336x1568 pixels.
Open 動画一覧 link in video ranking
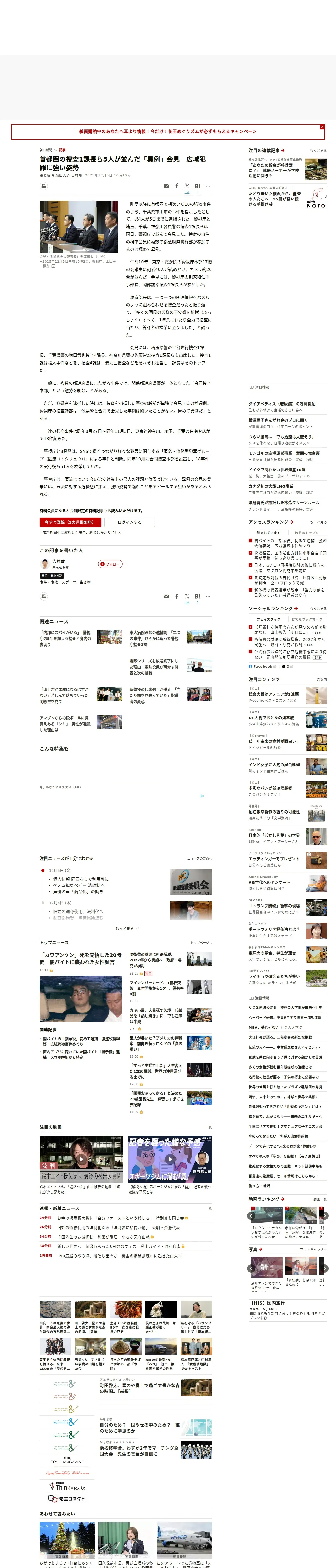tap(320, 1199)
